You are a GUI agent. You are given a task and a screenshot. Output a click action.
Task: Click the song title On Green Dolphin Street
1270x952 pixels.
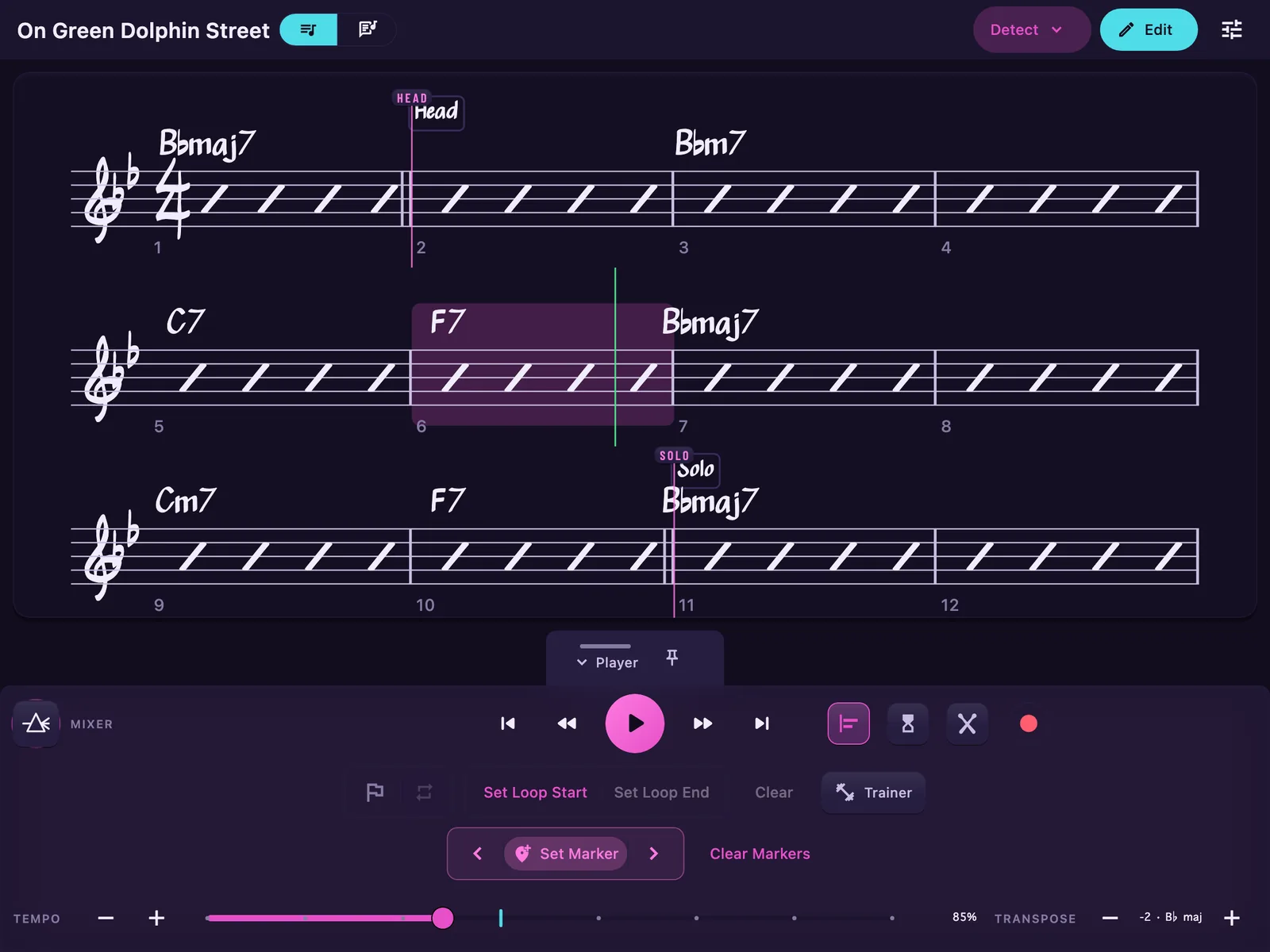coord(144,30)
